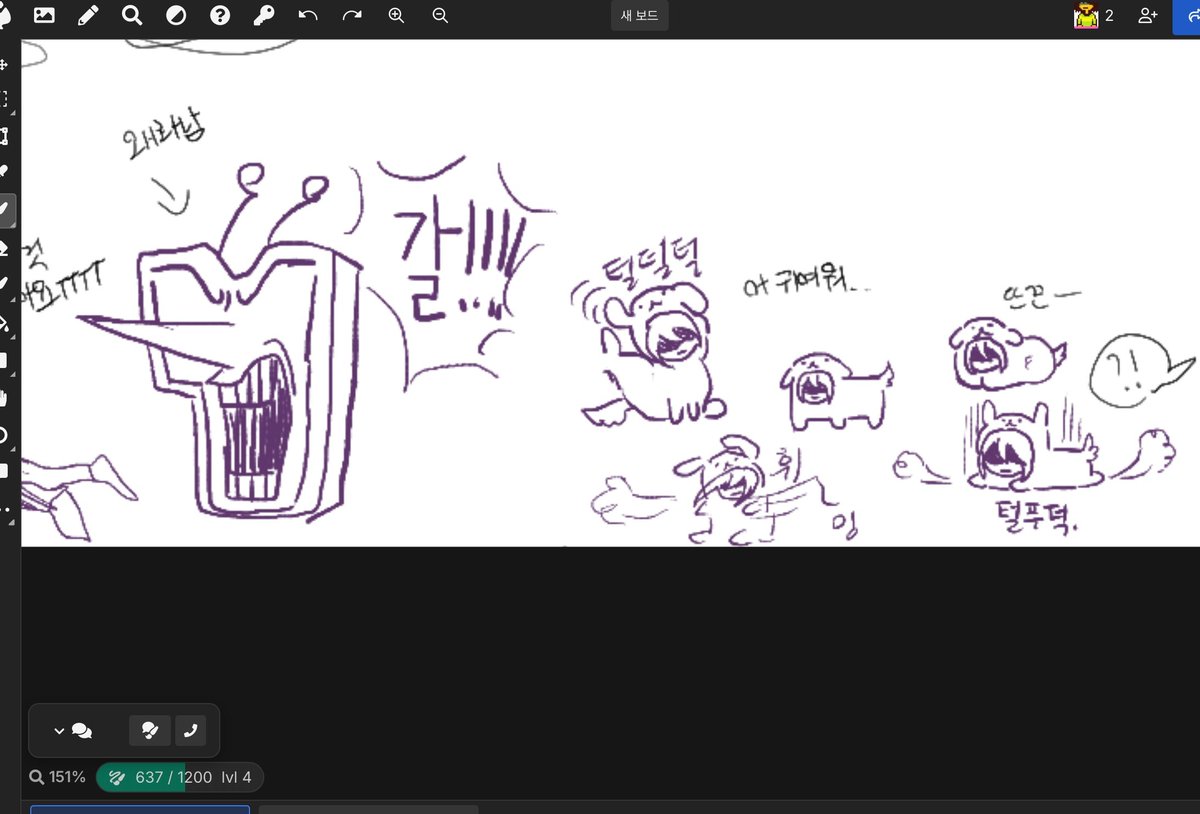Open the search magnifier in top bar
1200x814 pixels.
pos(132,16)
